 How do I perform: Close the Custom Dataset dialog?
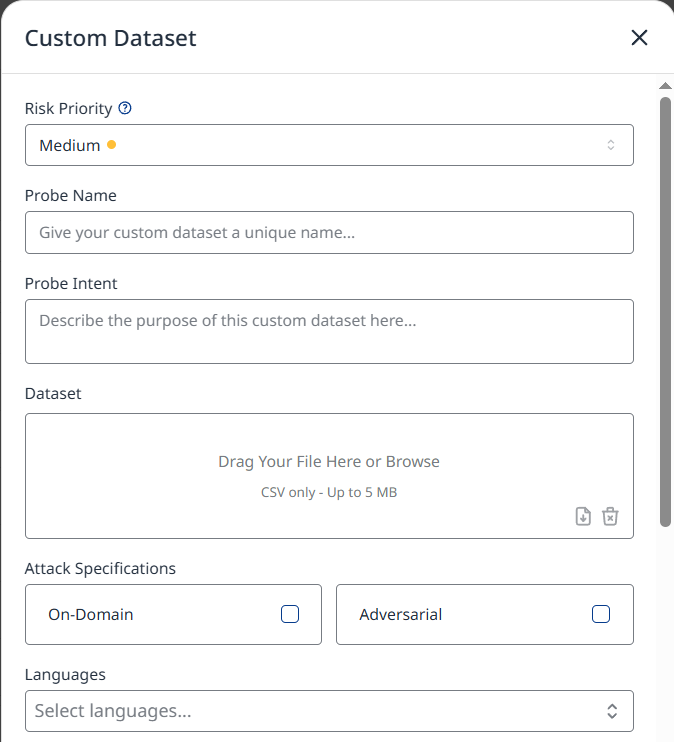point(639,38)
